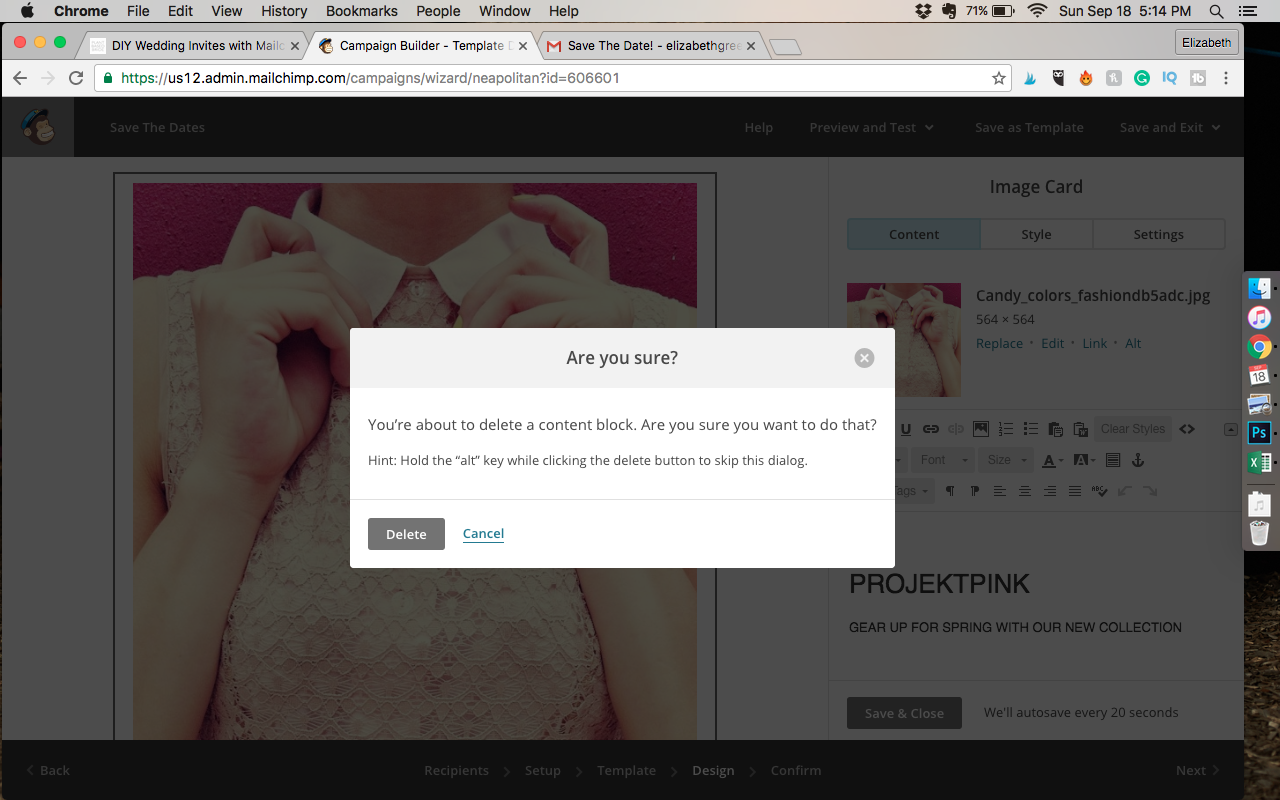Screen dimensions: 1280x800
Task: Click the unlink icon in editor toolbar
Action: coord(956,429)
